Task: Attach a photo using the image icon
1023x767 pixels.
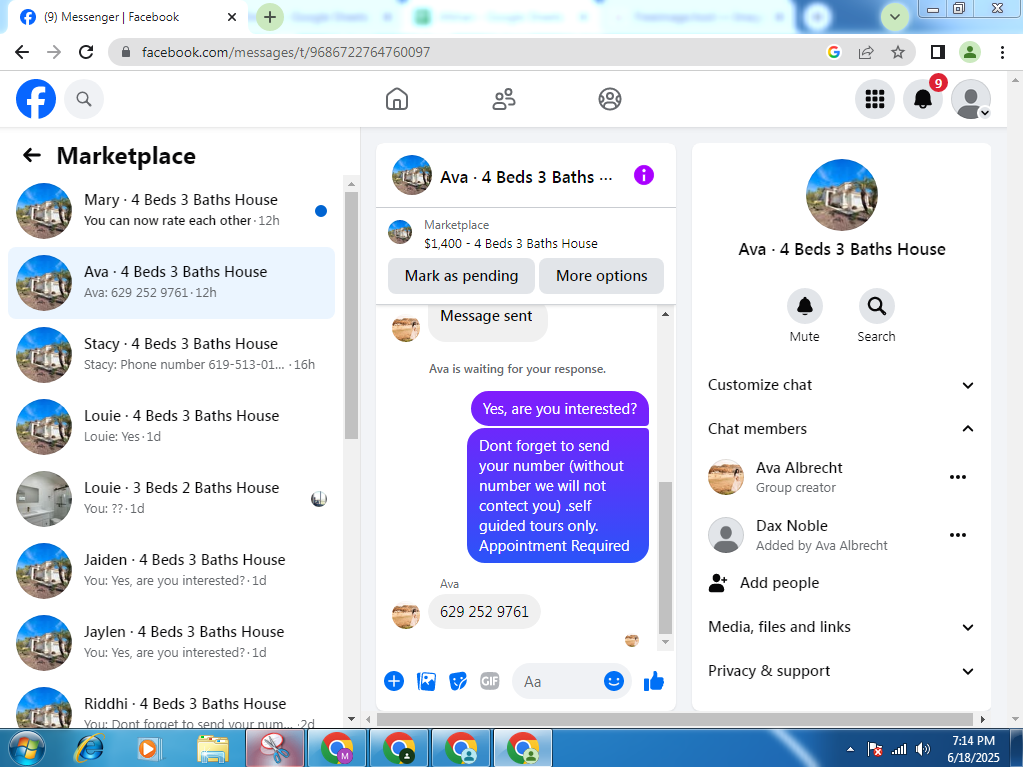Action: [426, 682]
